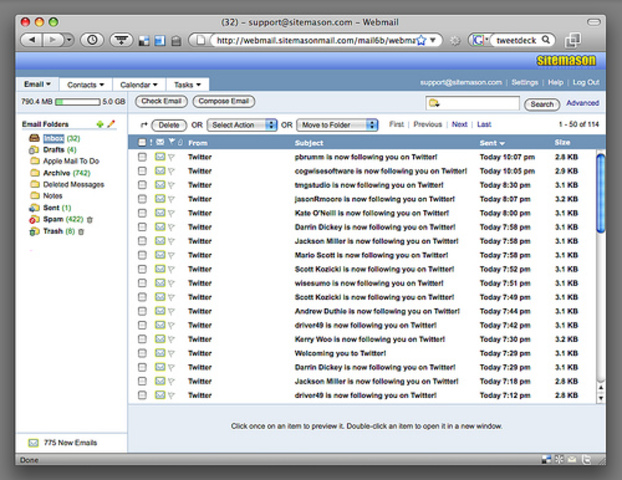Open the Sent folder
Viewport: 622px width, 480px height.
tap(50, 208)
